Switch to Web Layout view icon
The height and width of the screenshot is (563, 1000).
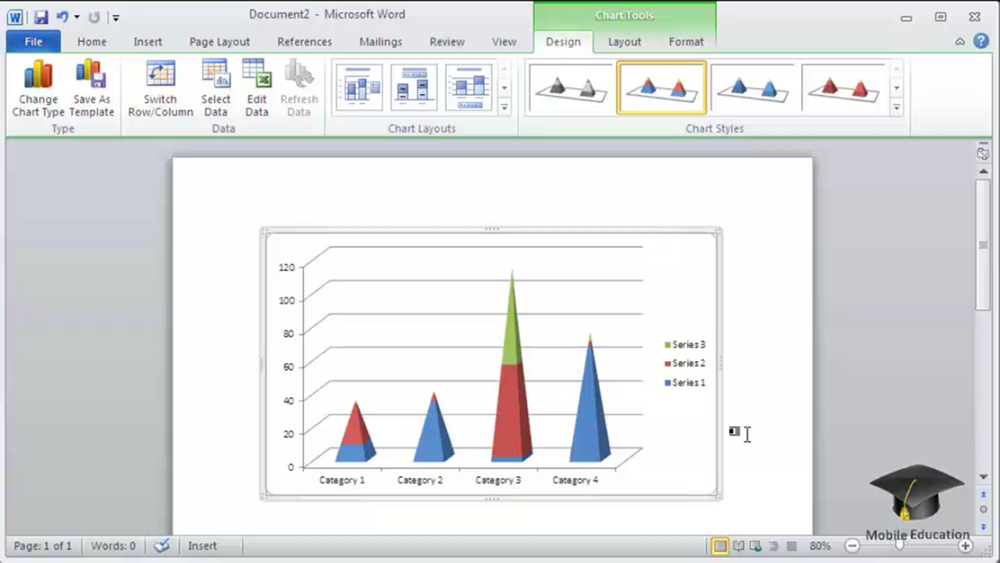[756, 546]
